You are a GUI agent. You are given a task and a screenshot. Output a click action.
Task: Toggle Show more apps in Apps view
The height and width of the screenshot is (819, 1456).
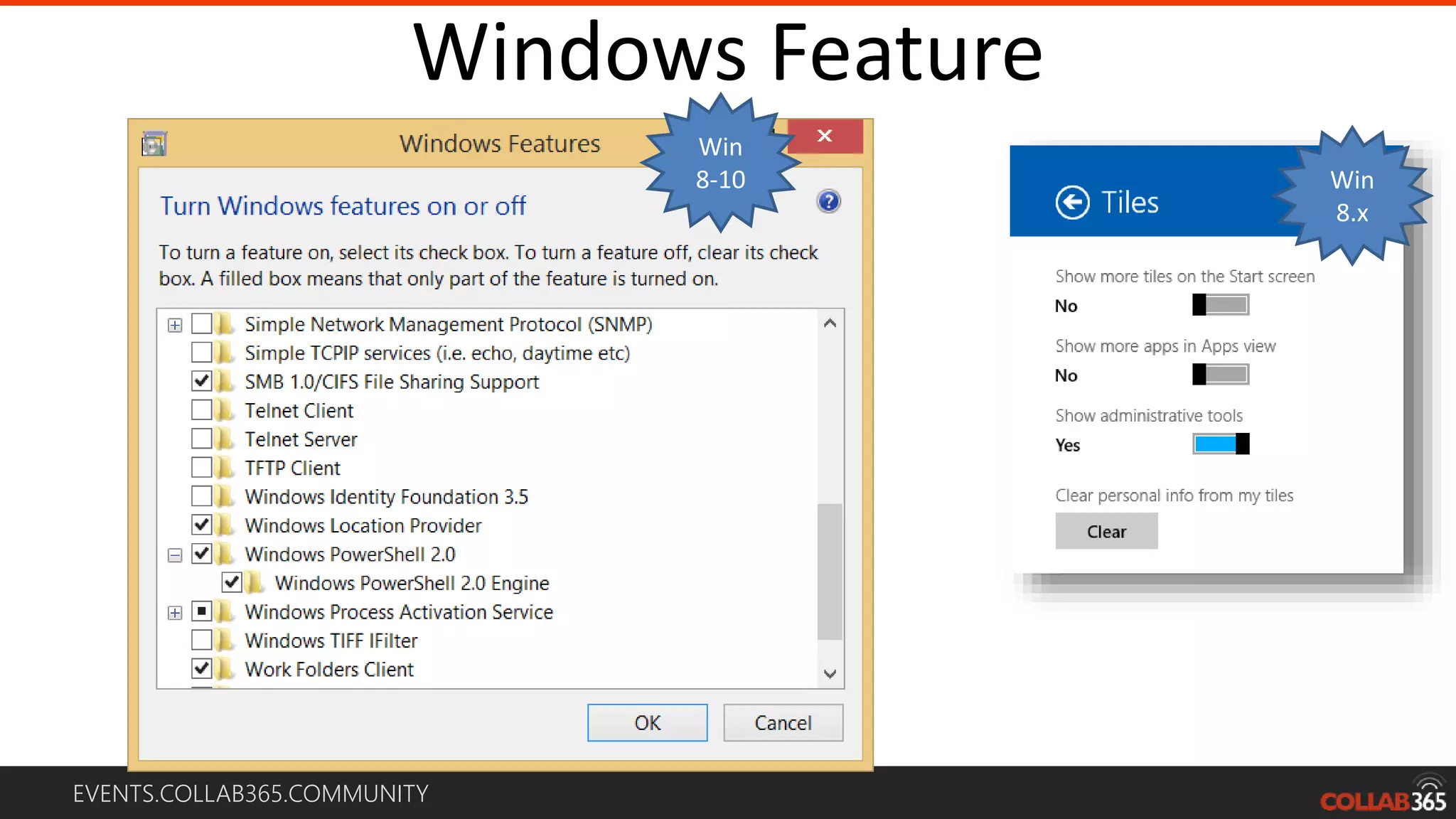(1221, 375)
